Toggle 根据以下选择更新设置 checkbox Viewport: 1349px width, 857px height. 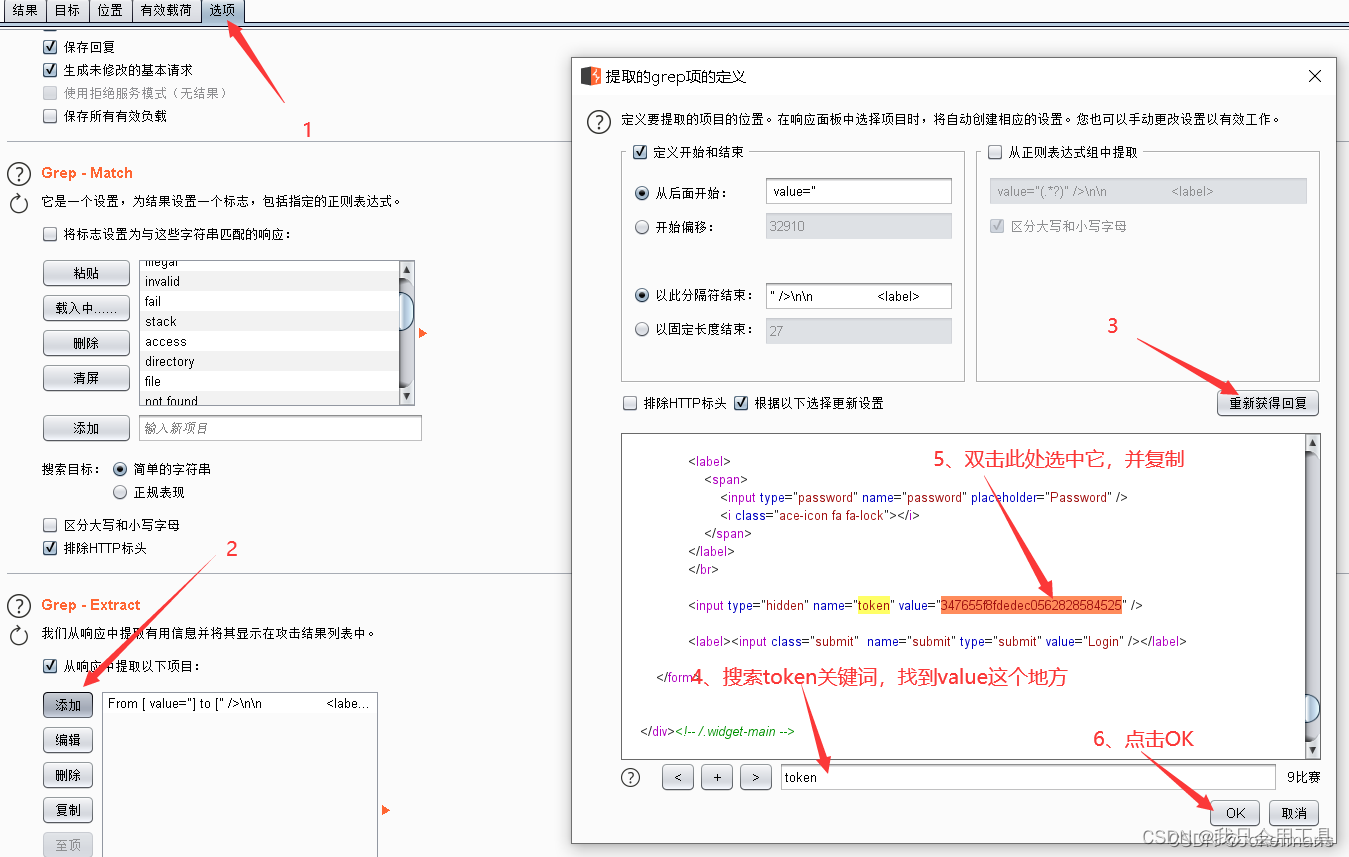741,403
